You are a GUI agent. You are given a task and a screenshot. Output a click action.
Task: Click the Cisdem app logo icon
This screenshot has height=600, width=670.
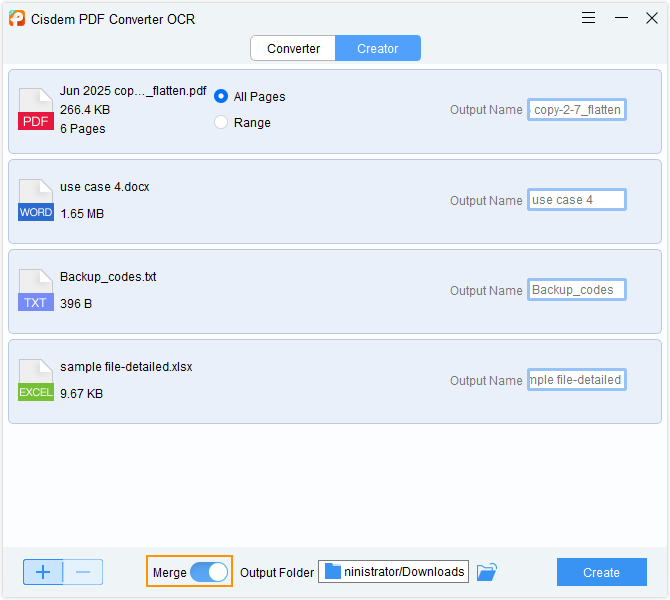pos(17,18)
